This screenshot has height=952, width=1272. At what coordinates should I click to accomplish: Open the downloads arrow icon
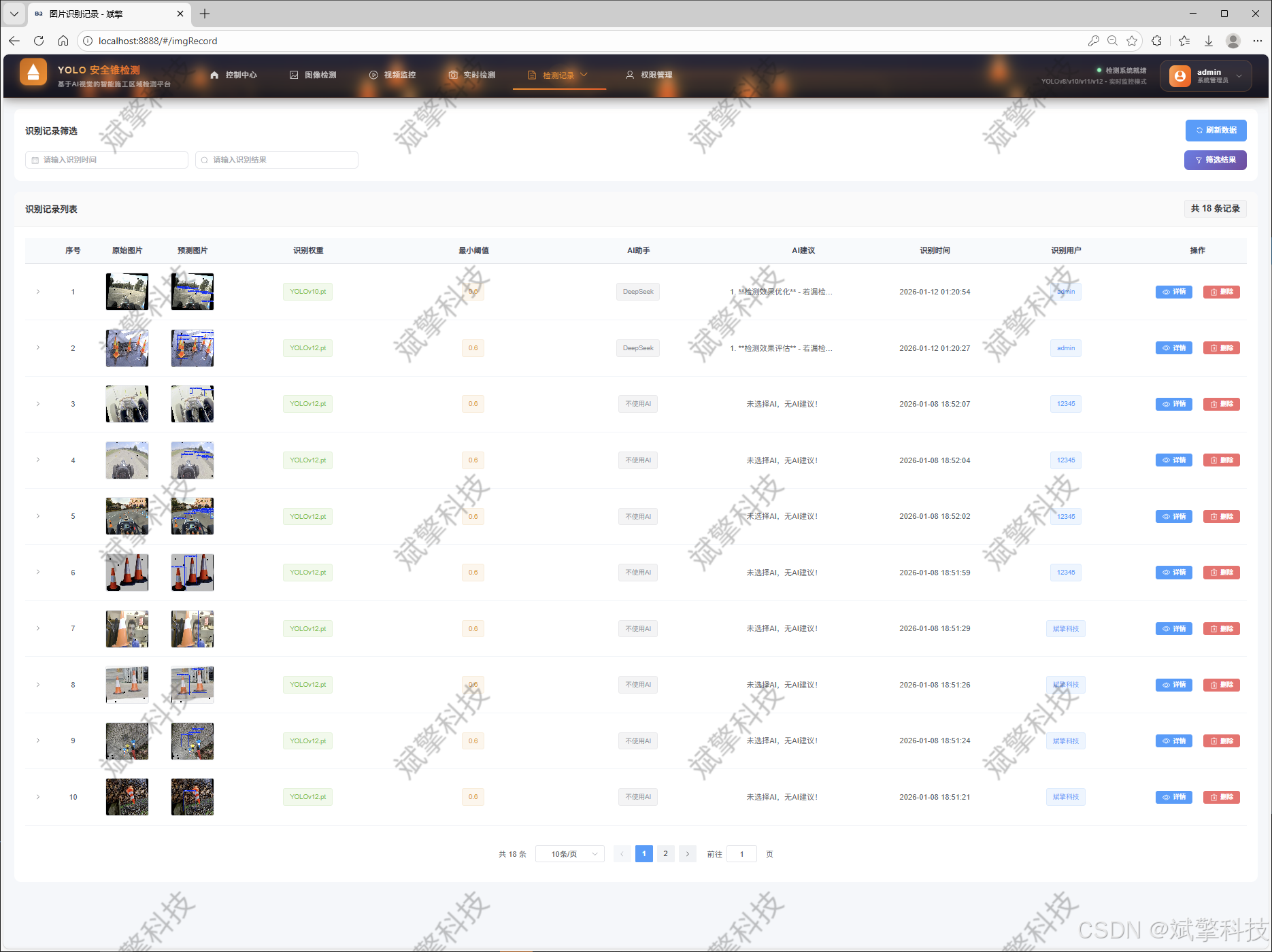point(1209,41)
